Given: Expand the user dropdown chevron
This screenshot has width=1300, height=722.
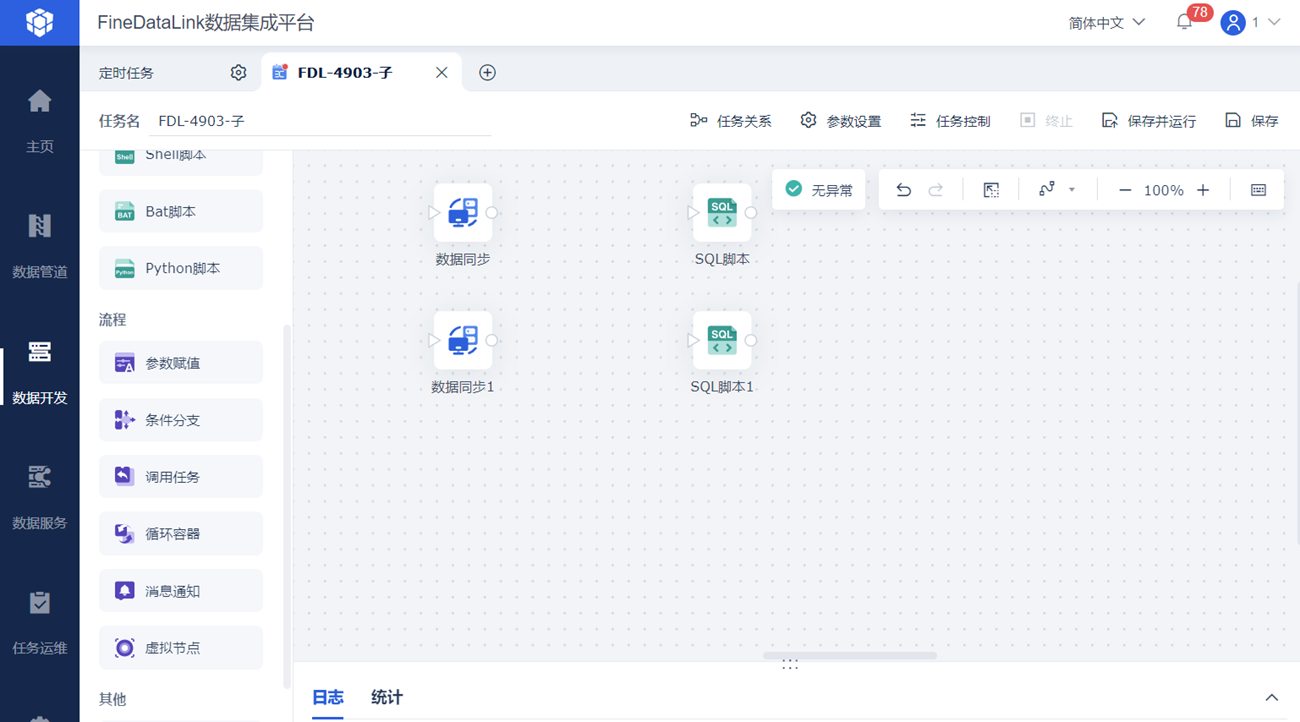Looking at the screenshot, I should 1273,22.
